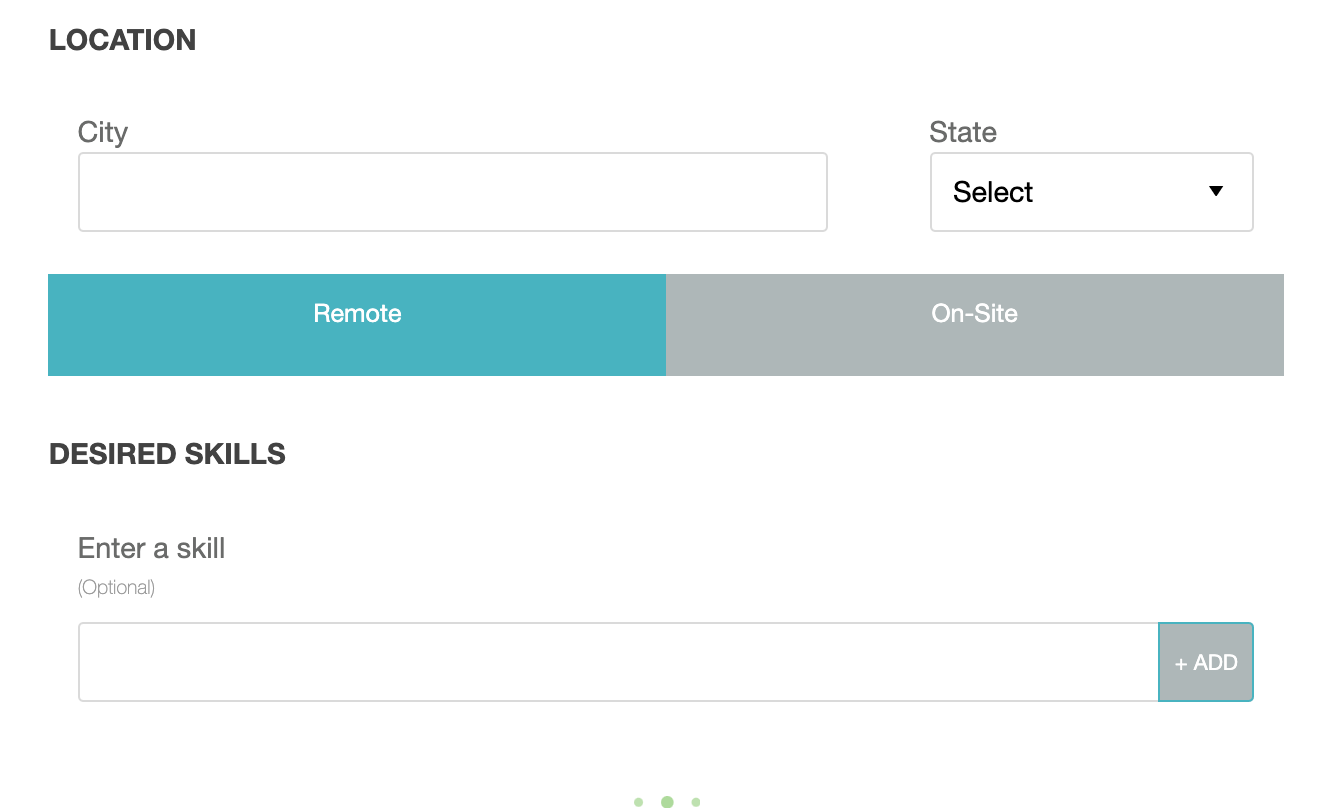
Task: Click the LOCATION section heading
Action: (x=123, y=40)
